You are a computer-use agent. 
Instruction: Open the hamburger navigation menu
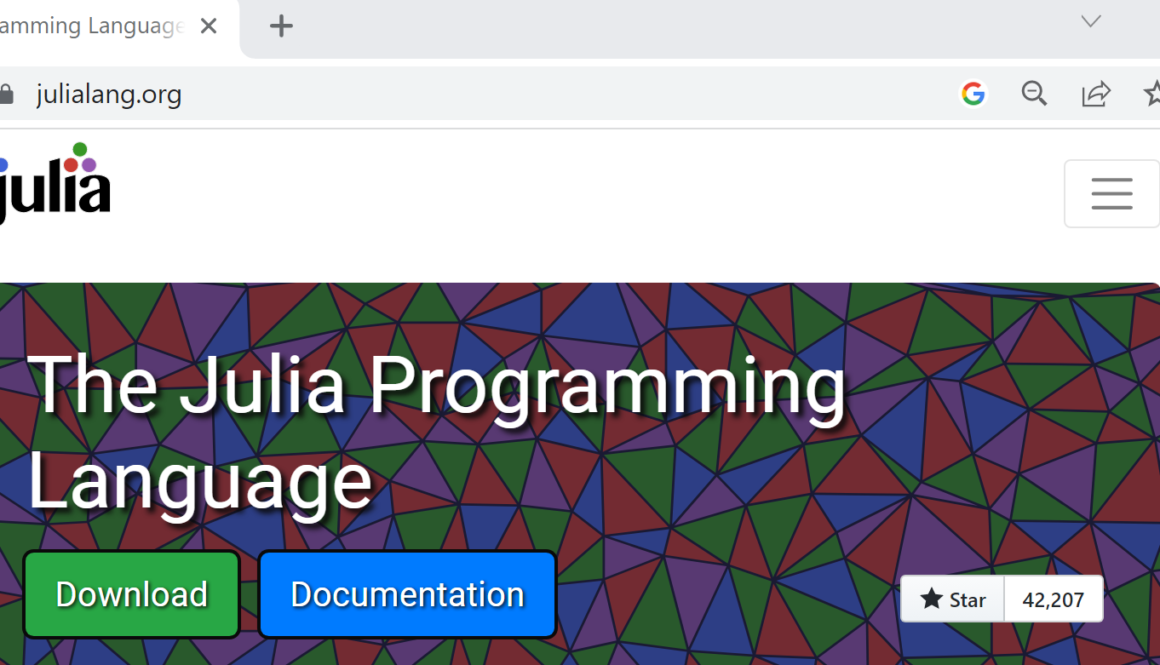[1111, 194]
